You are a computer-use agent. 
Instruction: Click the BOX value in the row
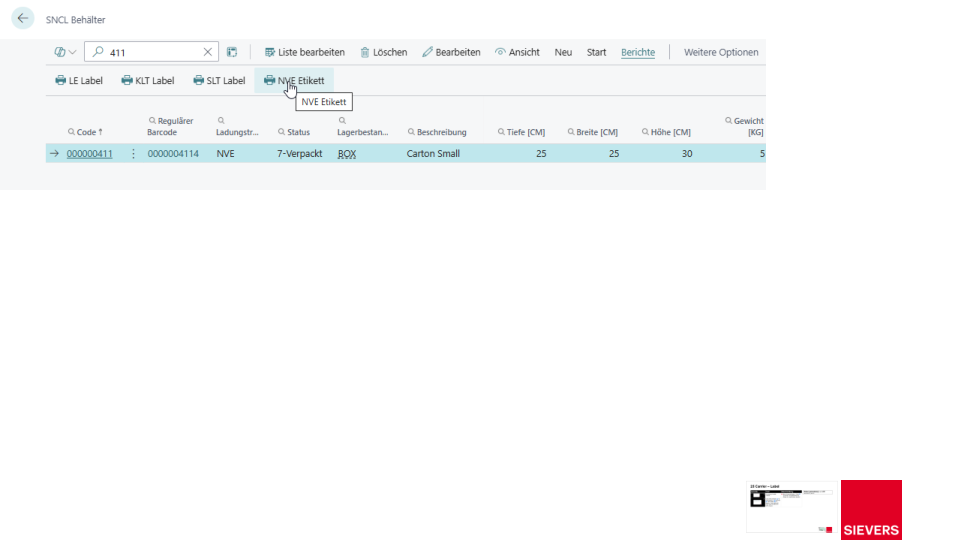(x=347, y=154)
